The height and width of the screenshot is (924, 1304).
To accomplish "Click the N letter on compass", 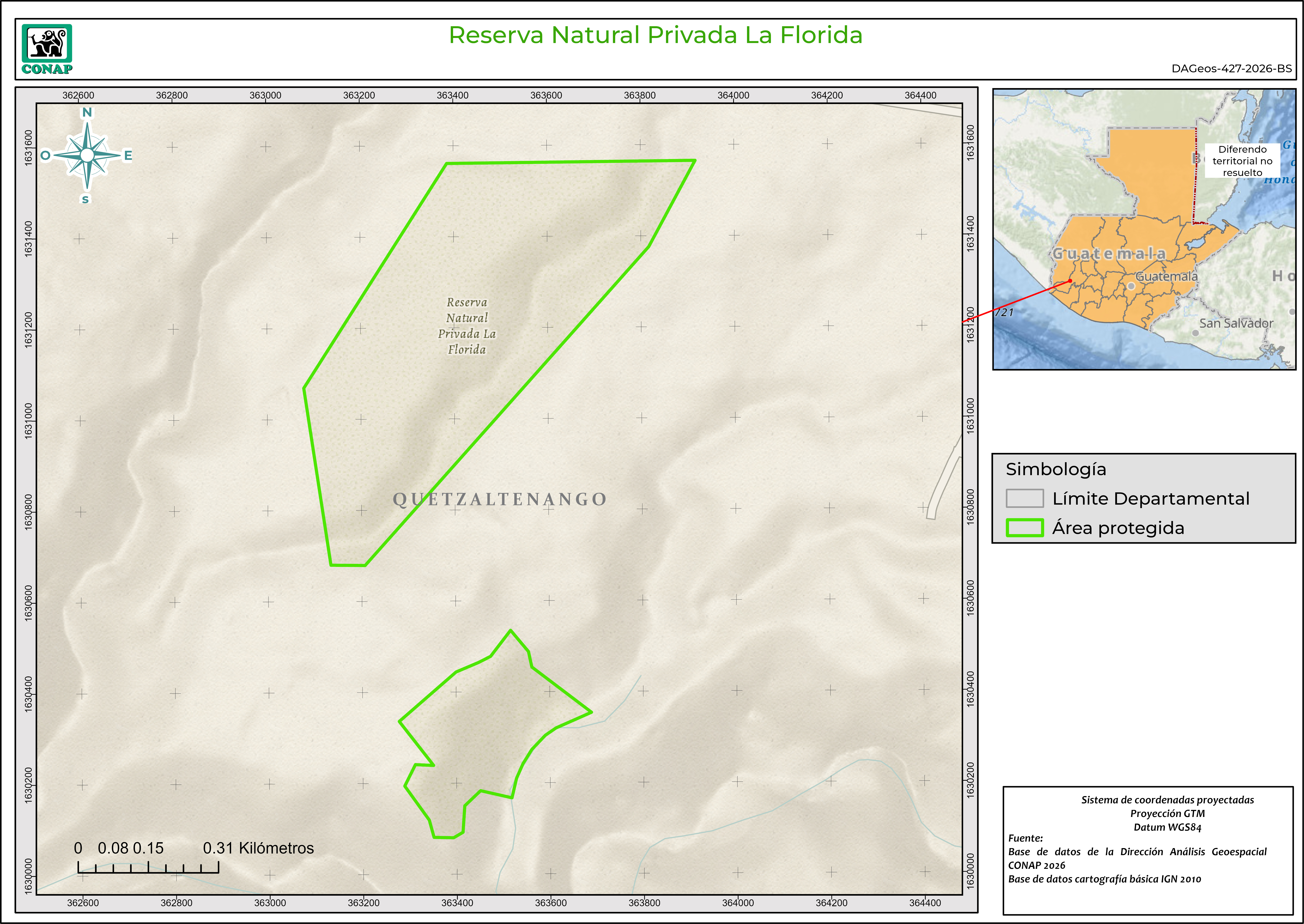I will tap(87, 112).
